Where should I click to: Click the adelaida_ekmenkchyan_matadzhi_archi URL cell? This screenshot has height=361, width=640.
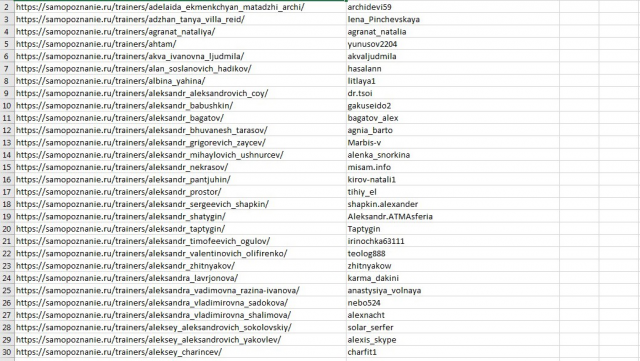(x=180, y=7)
